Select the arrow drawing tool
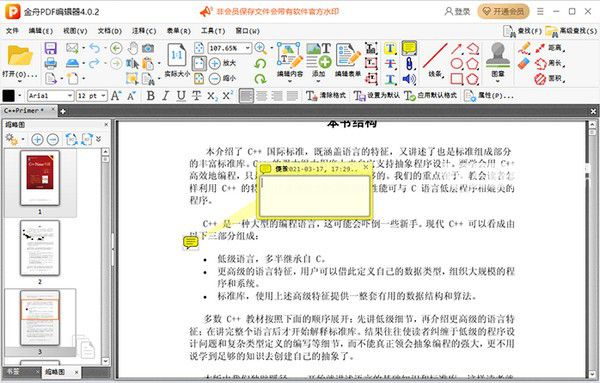 [456, 48]
